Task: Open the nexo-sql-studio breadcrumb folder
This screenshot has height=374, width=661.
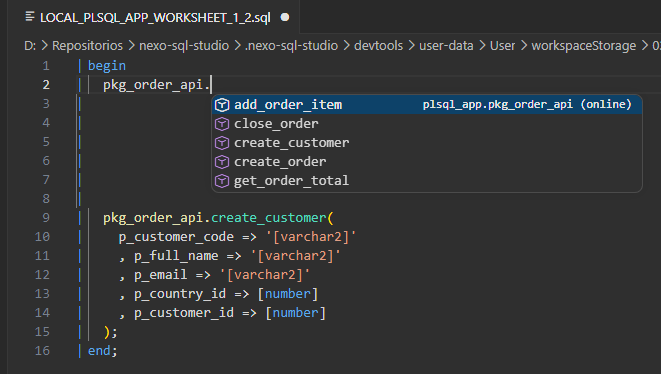Action: [x=184, y=46]
